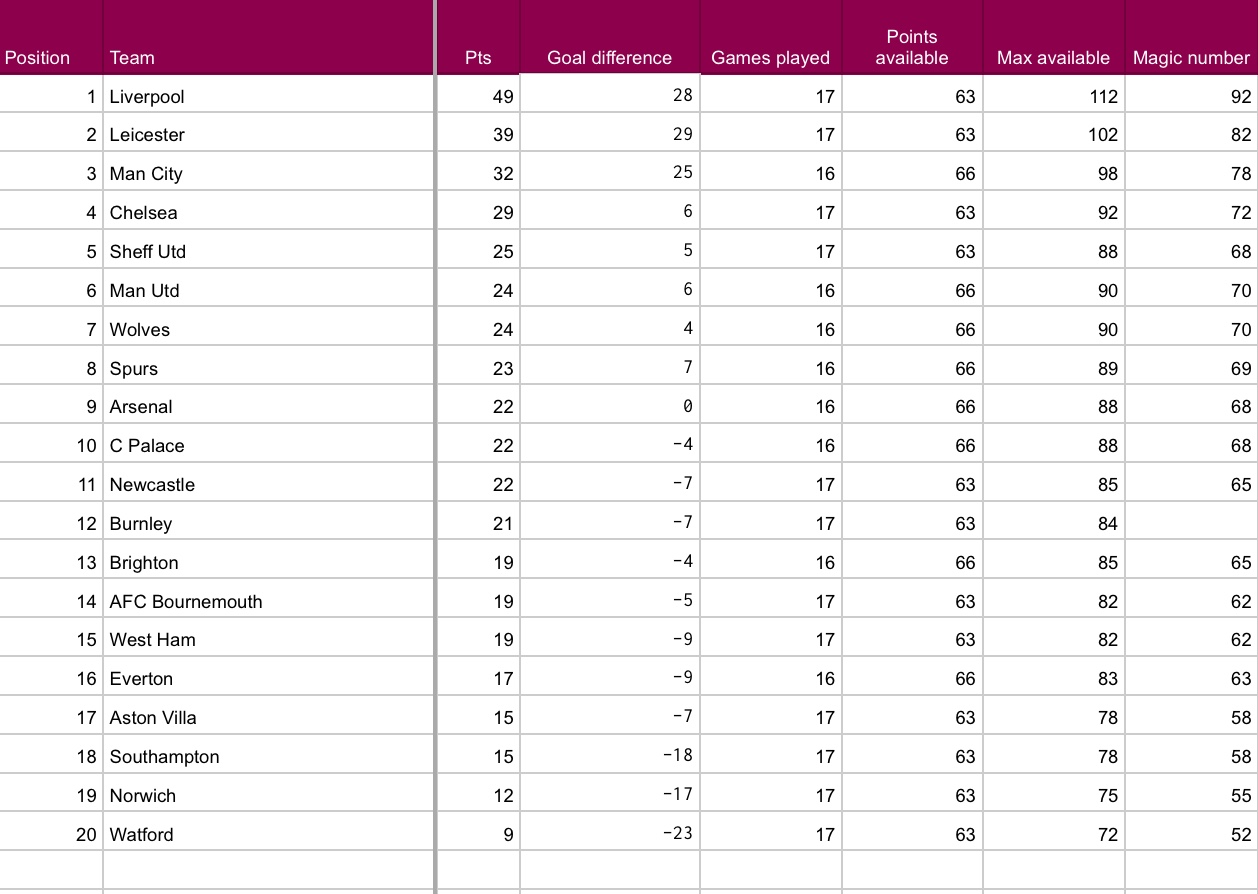
Task: Select Everton's Max available value 83
Action: coord(1107,678)
